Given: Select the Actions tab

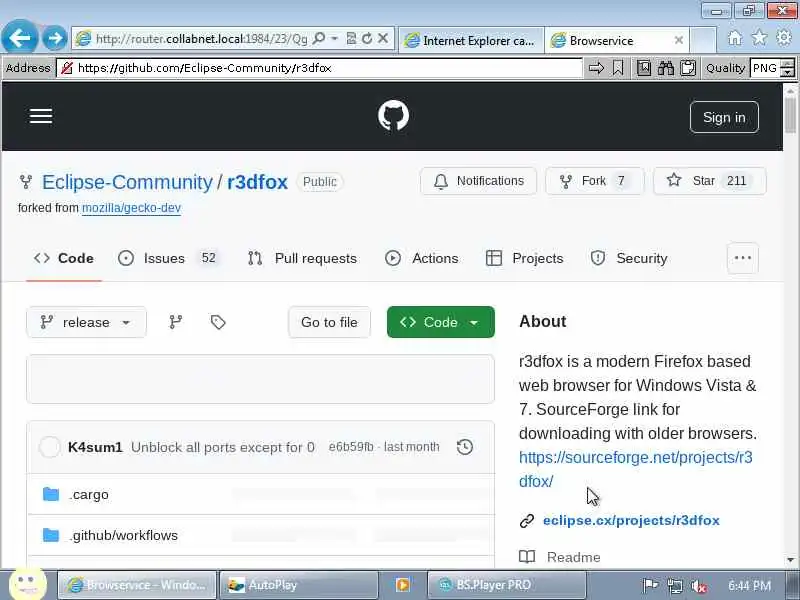Looking at the screenshot, I should point(421,258).
